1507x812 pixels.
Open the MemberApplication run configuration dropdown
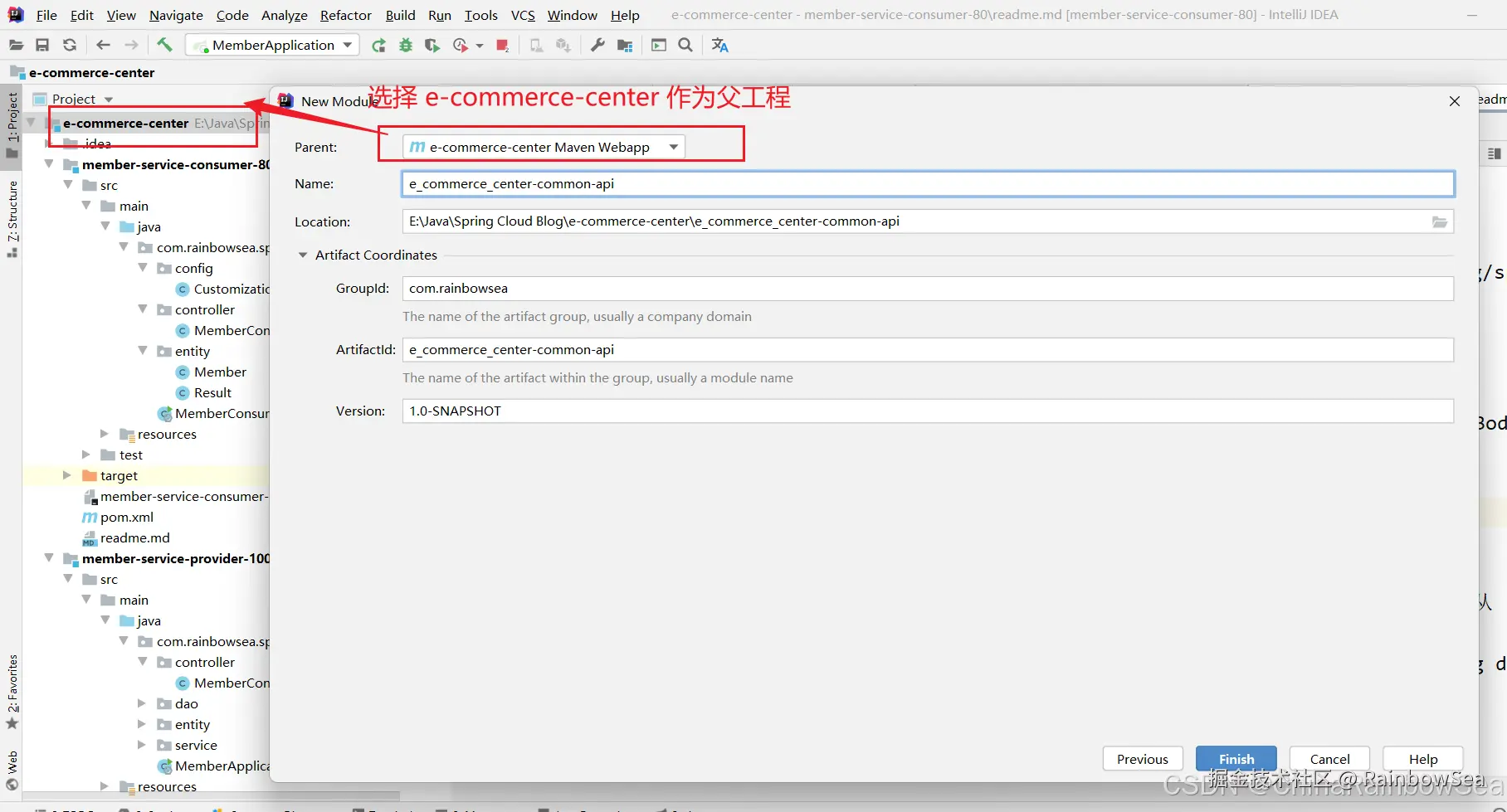[273, 46]
